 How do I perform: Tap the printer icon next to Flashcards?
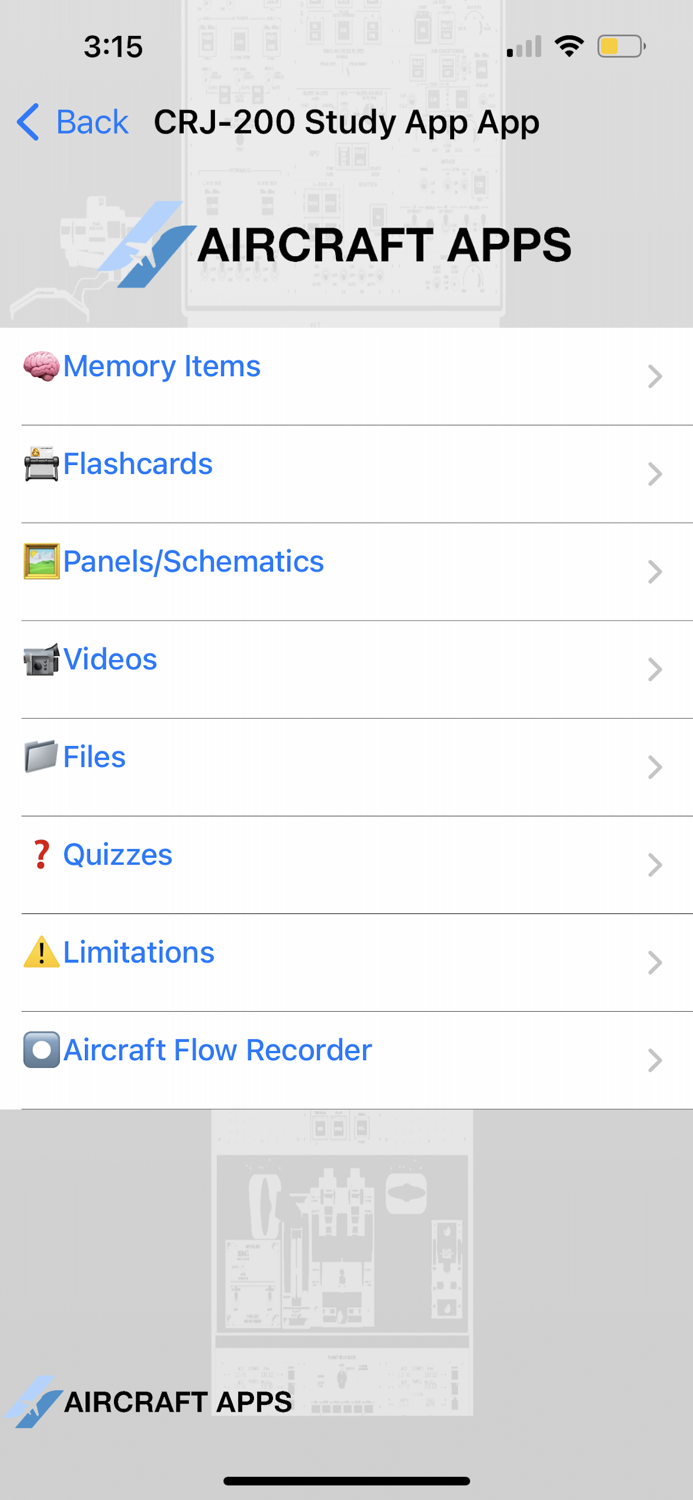pyautogui.click(x=40, y=464)
